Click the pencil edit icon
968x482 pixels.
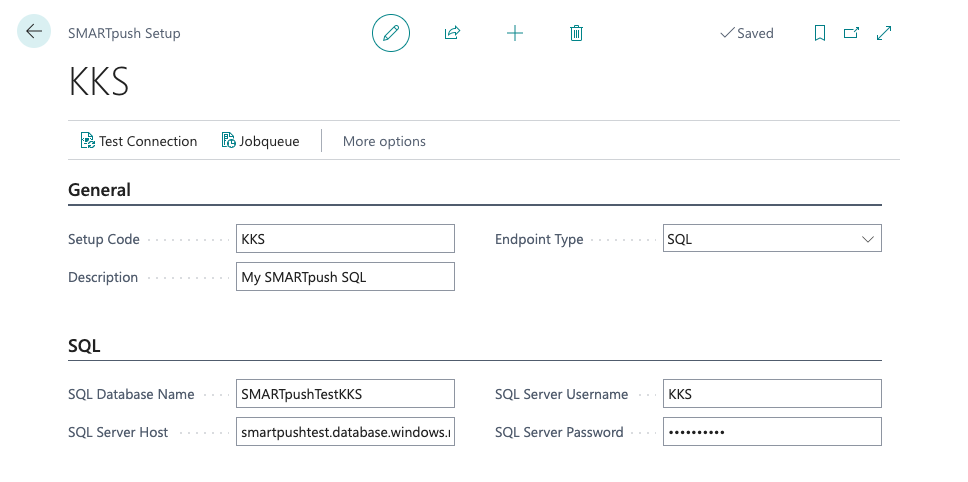(391, 33)
